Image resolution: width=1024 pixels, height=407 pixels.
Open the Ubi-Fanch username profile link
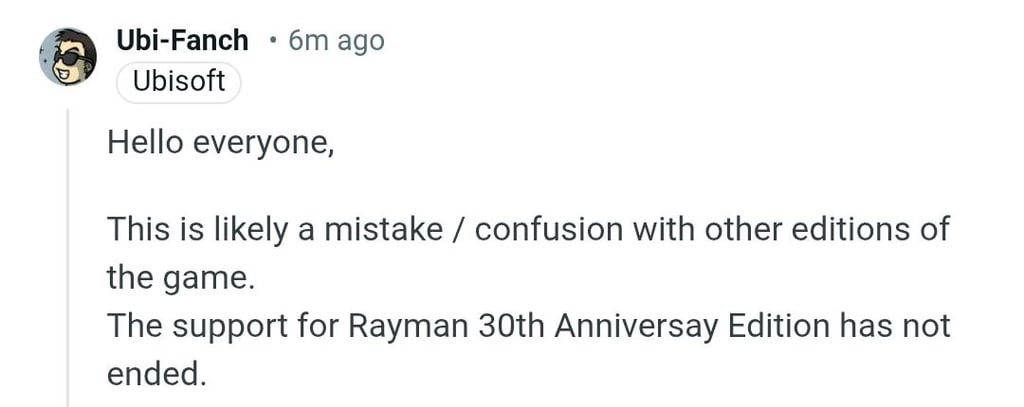point(183,40)
